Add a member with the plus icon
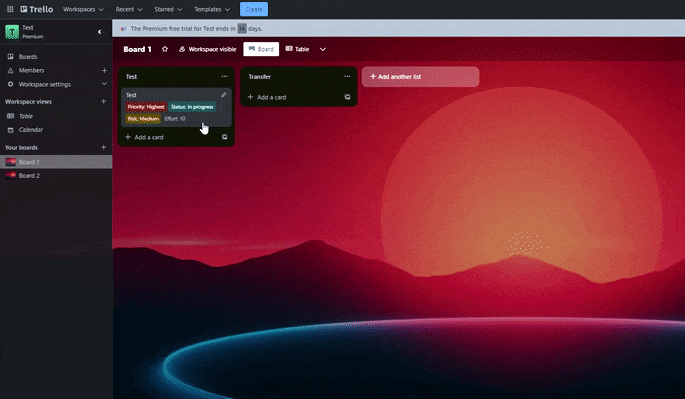The image size is (685, 399). point(104,70)
